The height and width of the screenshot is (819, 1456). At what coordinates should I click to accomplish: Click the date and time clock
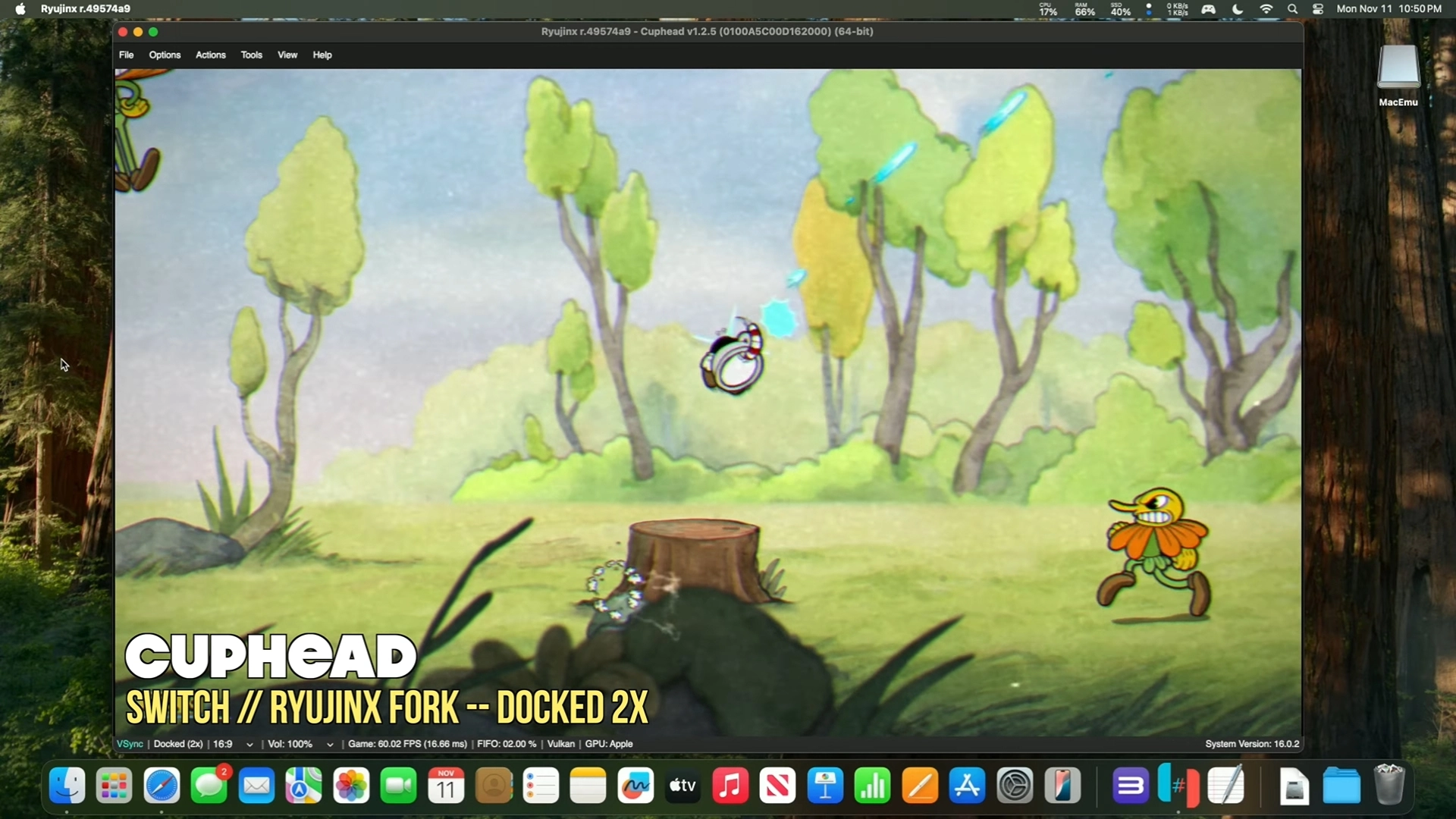(1389, 9)
